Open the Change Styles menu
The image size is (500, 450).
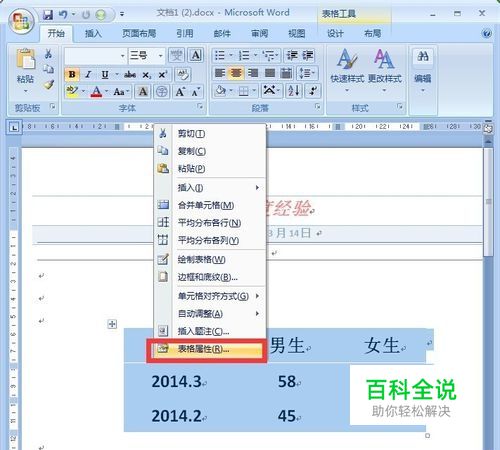point(385,71)
